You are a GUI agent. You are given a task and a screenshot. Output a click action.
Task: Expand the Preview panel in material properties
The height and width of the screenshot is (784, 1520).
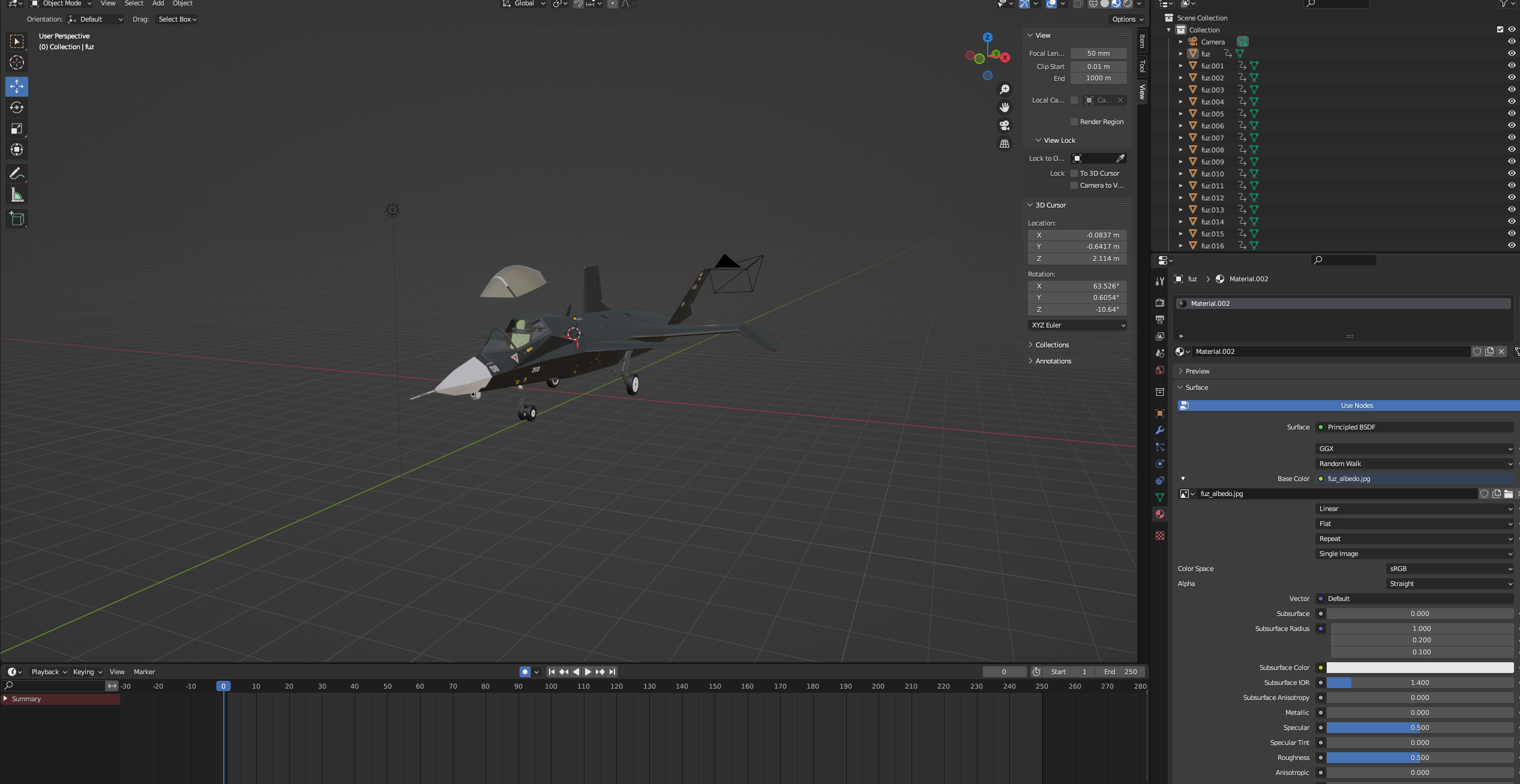pos(1197,371)
